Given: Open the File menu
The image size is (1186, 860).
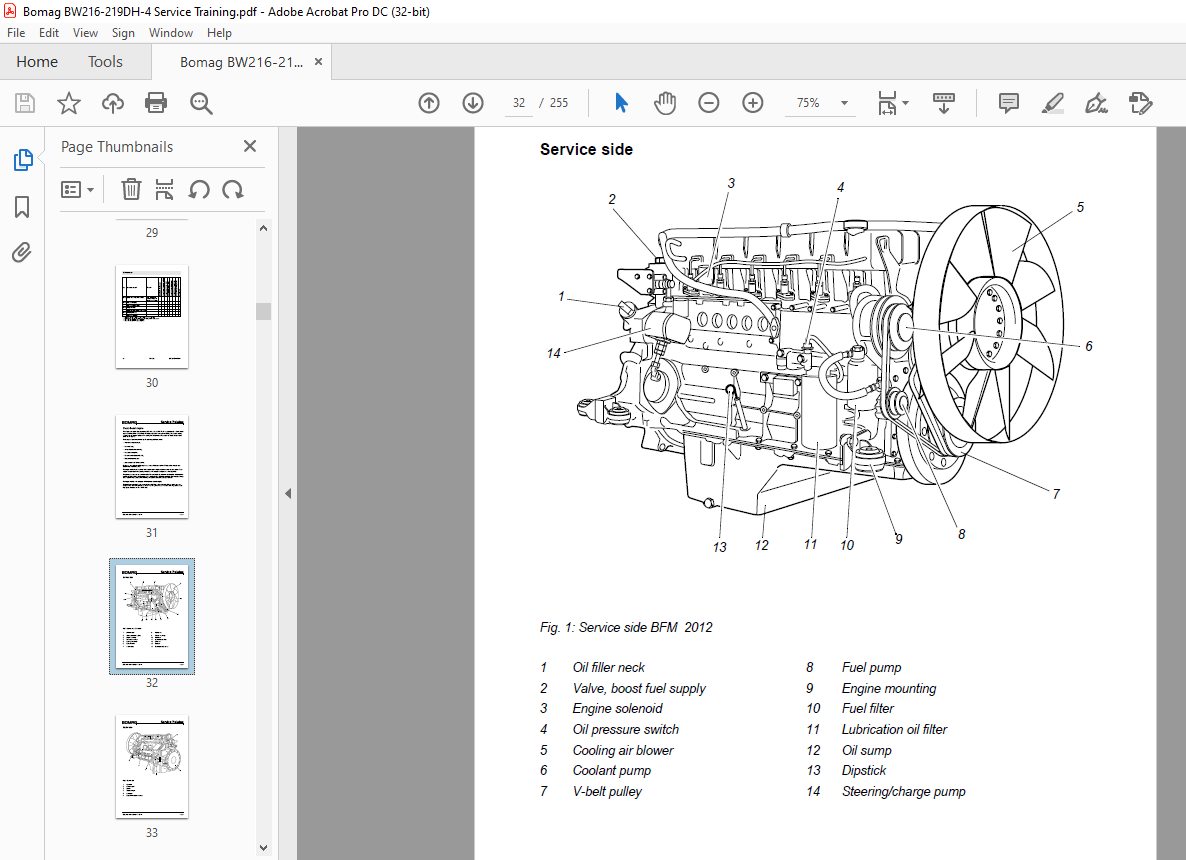Looking at the screenshot, I should tap(16, 33).
